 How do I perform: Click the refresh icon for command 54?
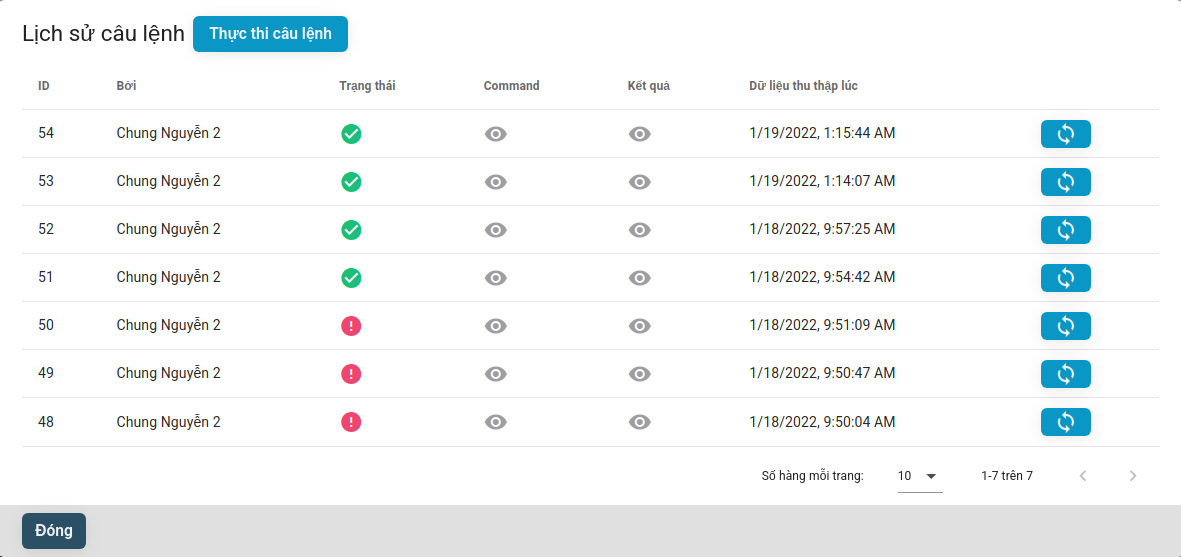[1065, 134]
